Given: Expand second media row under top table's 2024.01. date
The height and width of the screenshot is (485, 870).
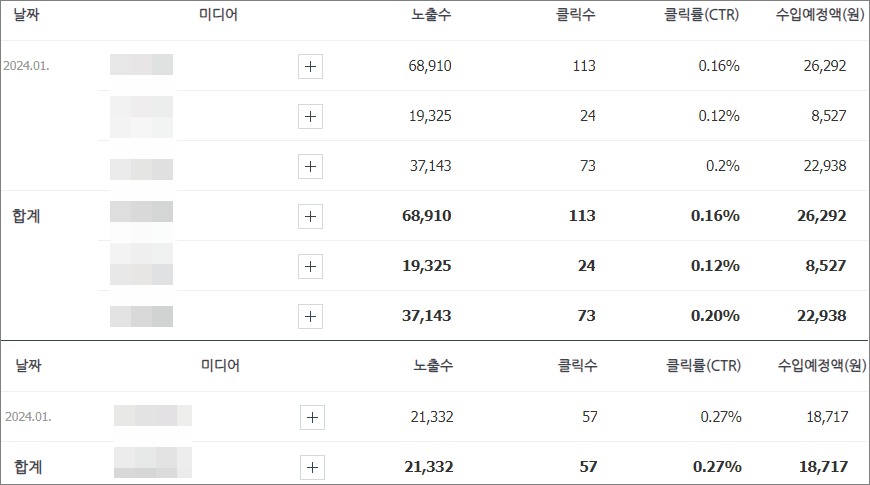Looking at the screenshot, I should point(310,116).
